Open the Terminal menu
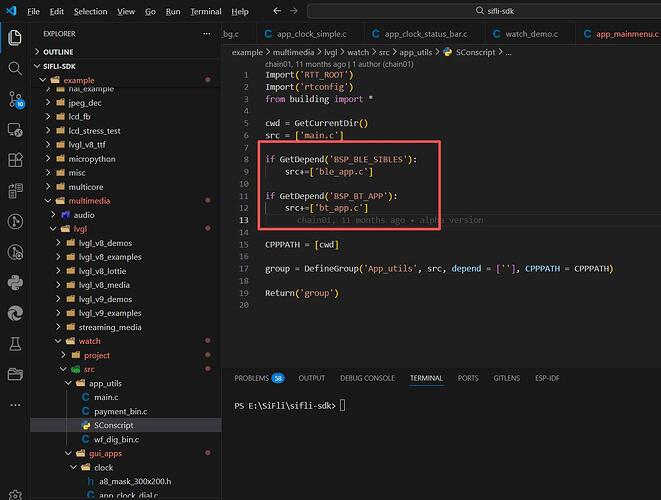This screenshot has height=500, width=661. (206, 11)
